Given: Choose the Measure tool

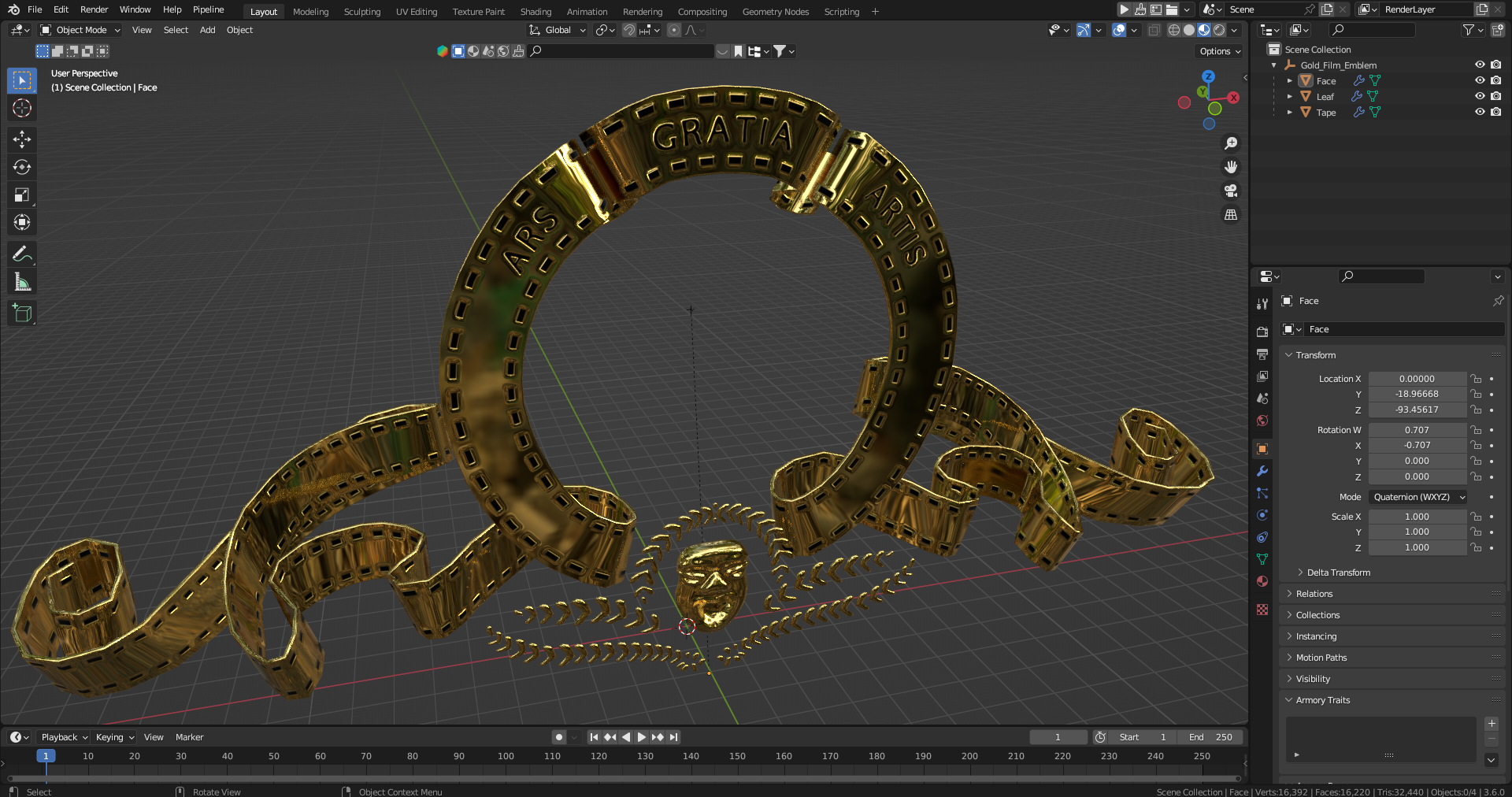Looking at the screenshot, I should click(22, 282).
